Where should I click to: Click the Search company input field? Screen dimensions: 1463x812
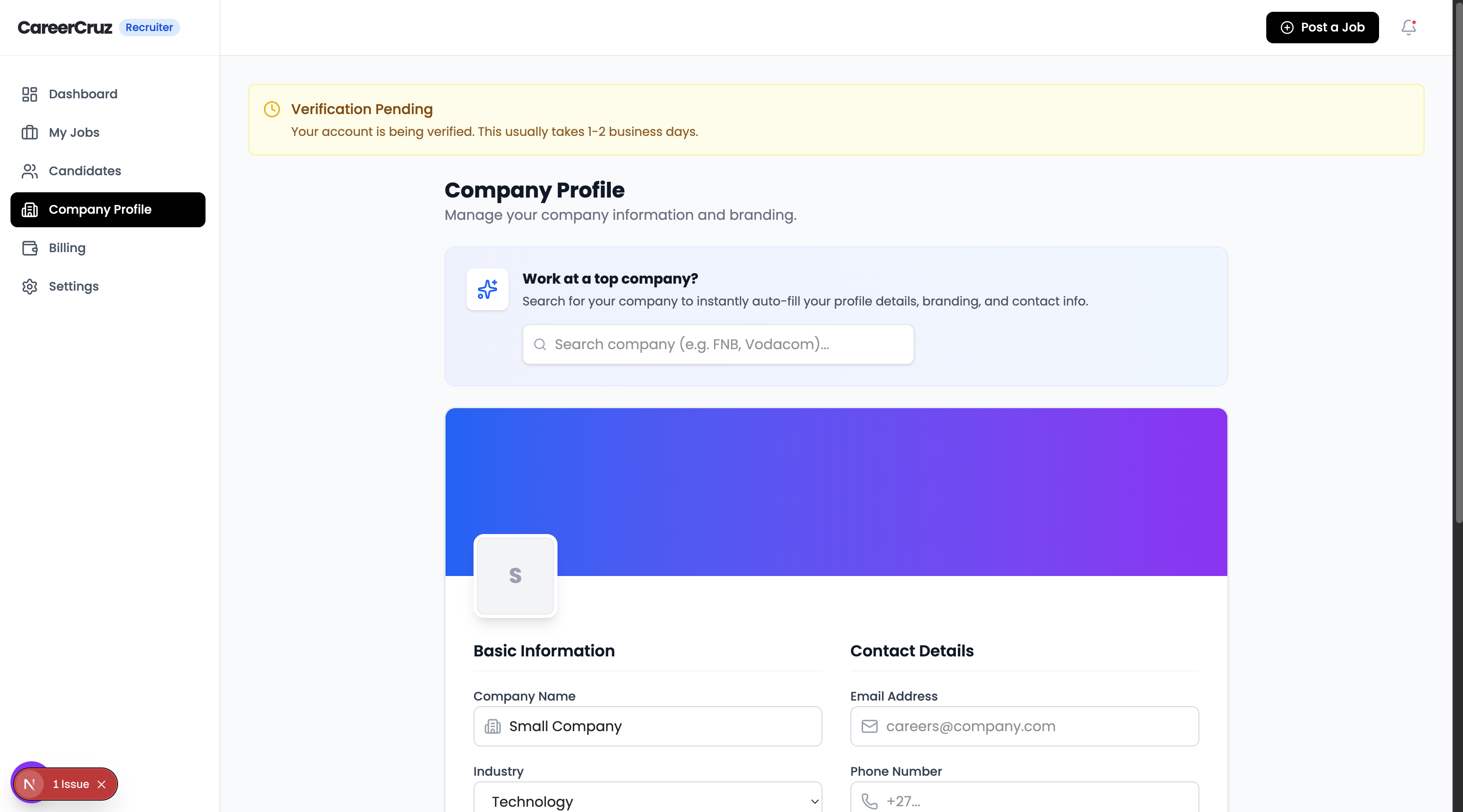point(718,344)
